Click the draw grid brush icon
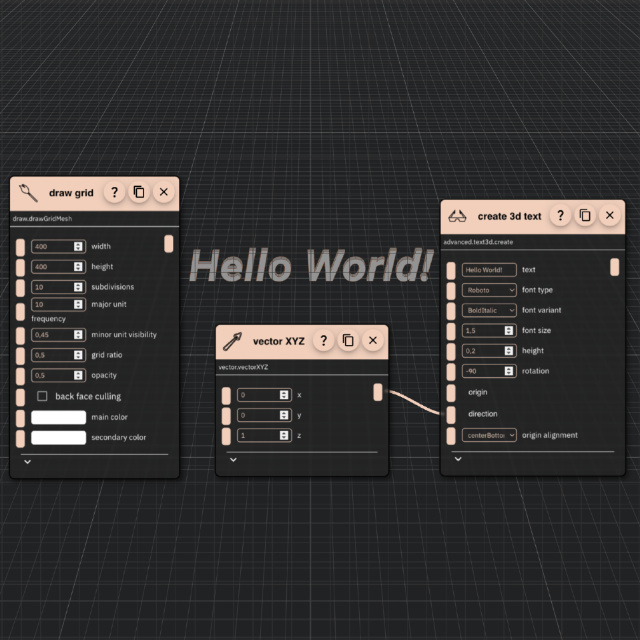This screenshot has height=640, width=640. tap(28, 193)
